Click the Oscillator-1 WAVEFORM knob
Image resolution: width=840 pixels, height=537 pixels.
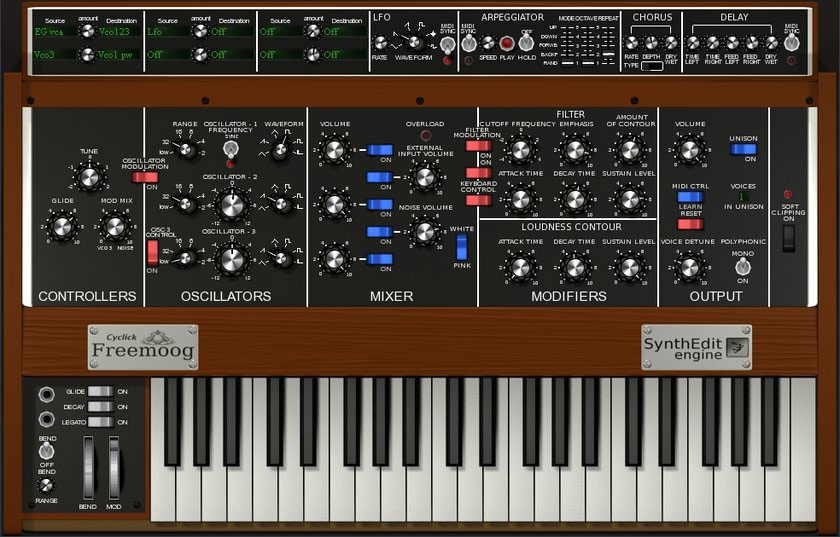280,151
